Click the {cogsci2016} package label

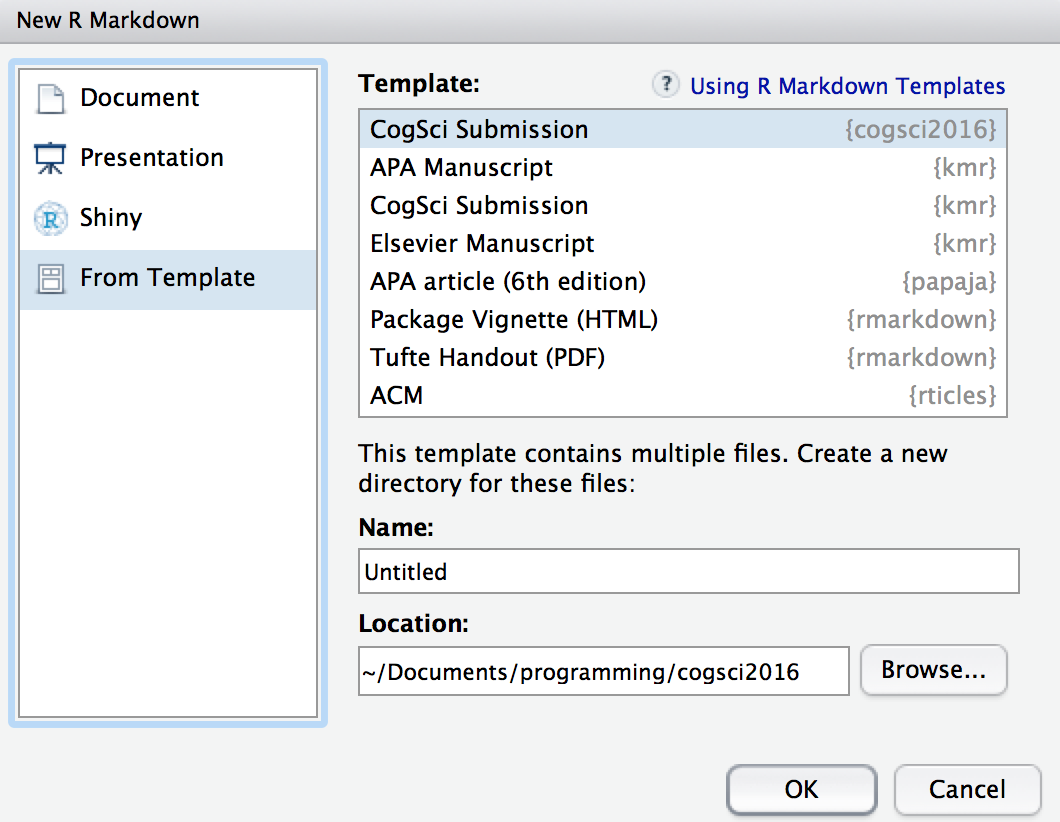click(x=921, y=130)
